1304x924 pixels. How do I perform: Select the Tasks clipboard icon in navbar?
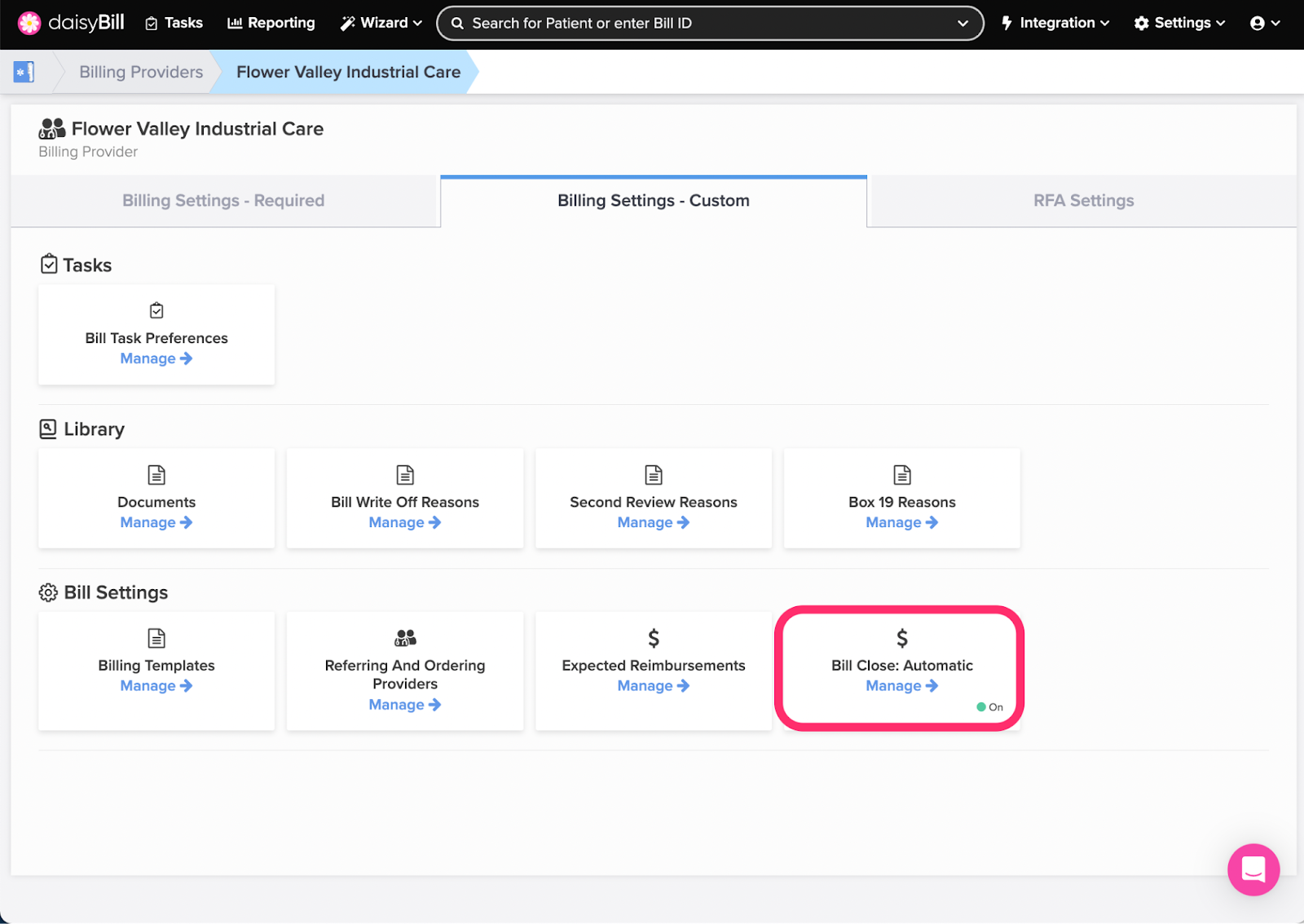click(x=151, y=23)
